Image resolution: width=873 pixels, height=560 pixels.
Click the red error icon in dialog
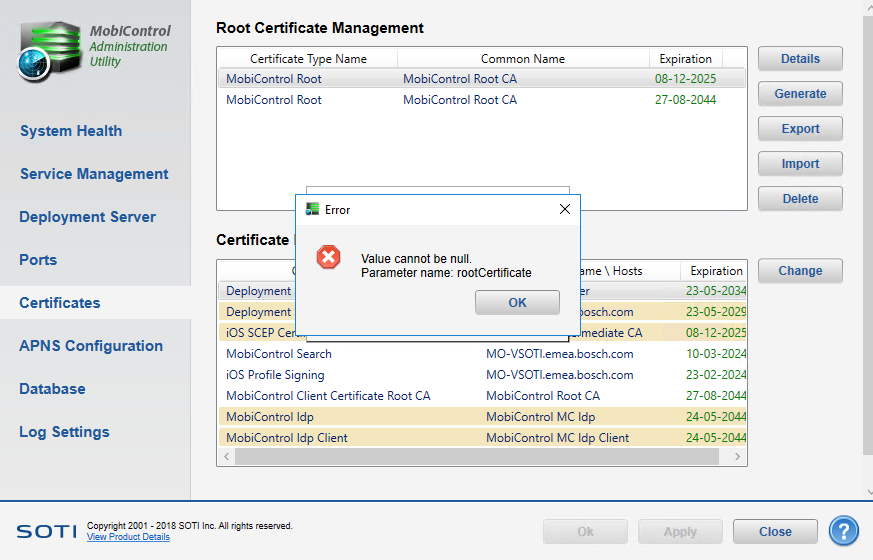329,258
